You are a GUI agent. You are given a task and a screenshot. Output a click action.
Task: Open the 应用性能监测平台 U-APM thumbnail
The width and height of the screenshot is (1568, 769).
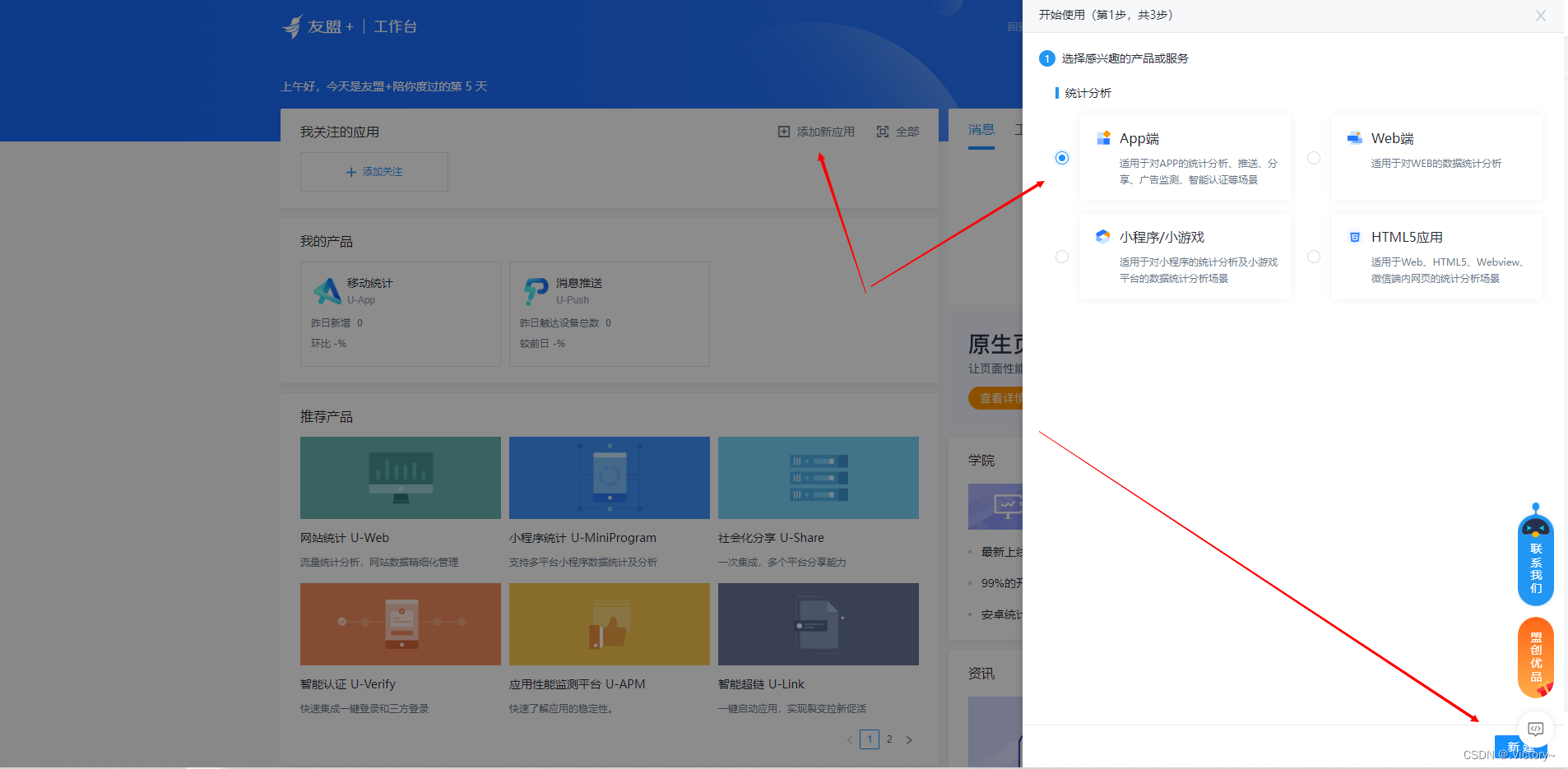[x=610, y=624]
